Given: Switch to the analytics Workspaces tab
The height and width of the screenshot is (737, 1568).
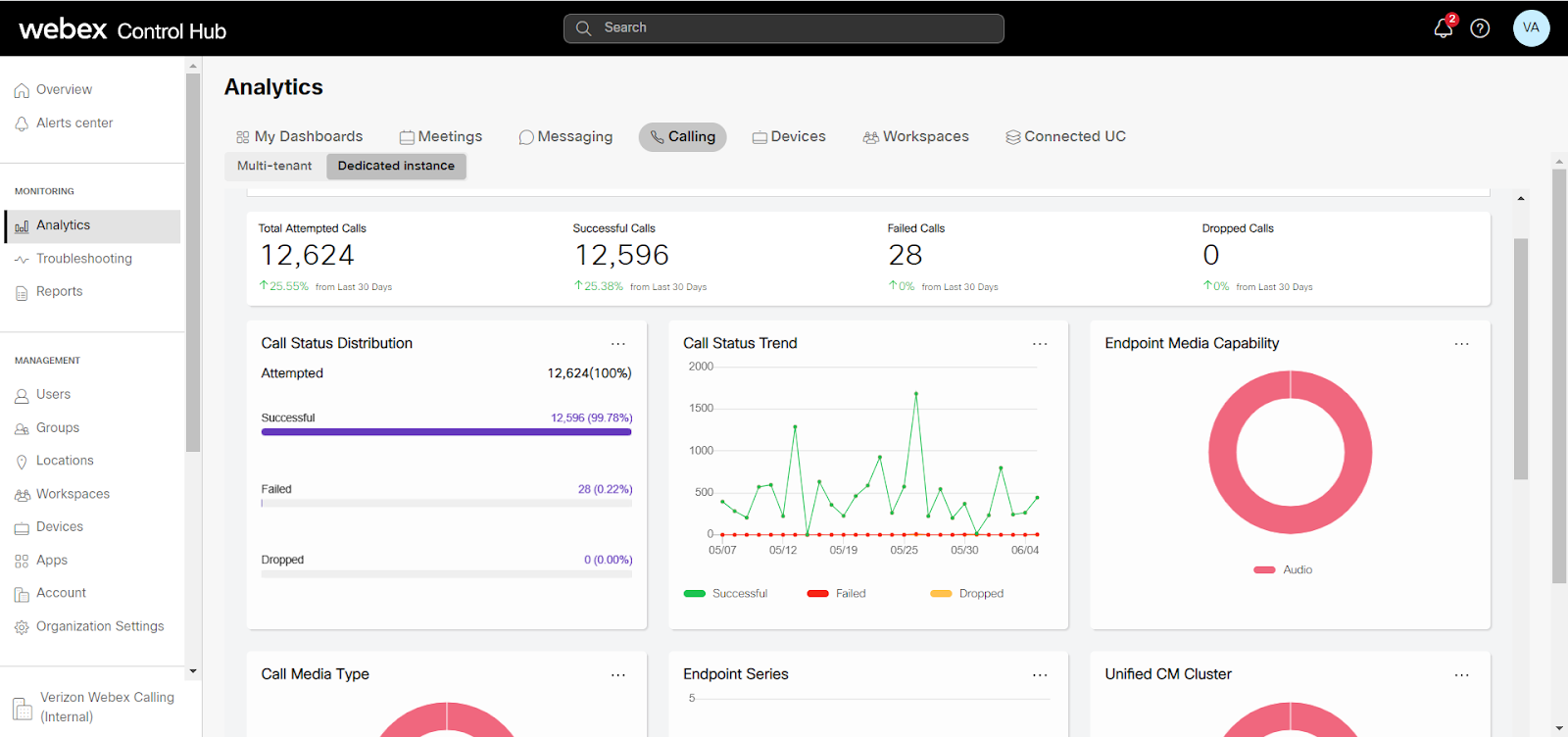Looking at the screenshot, I should tap(916, 137).
